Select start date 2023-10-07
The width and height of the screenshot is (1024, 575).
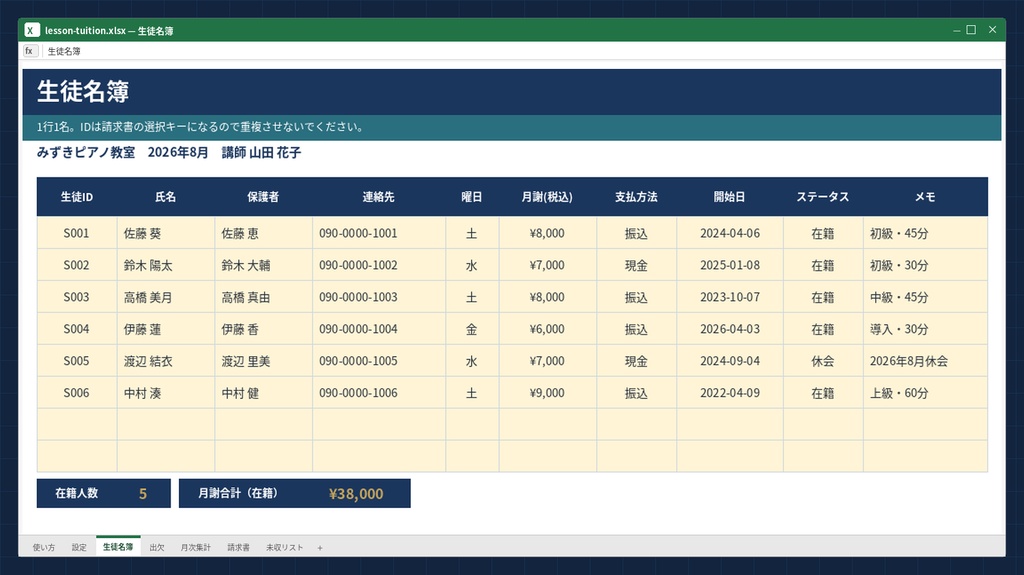pos(729,297)
